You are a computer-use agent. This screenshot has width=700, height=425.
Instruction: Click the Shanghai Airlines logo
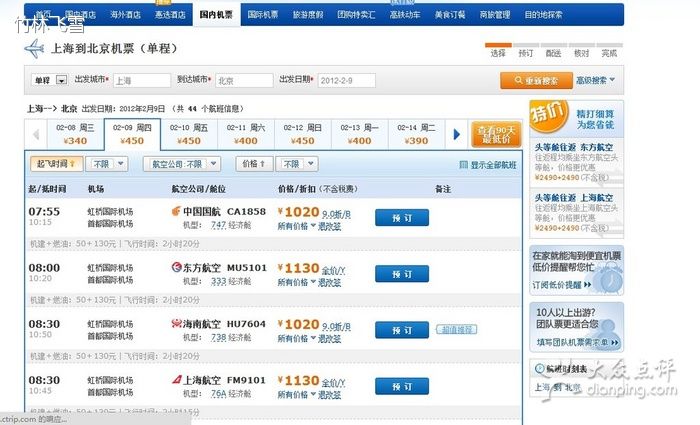178,380
